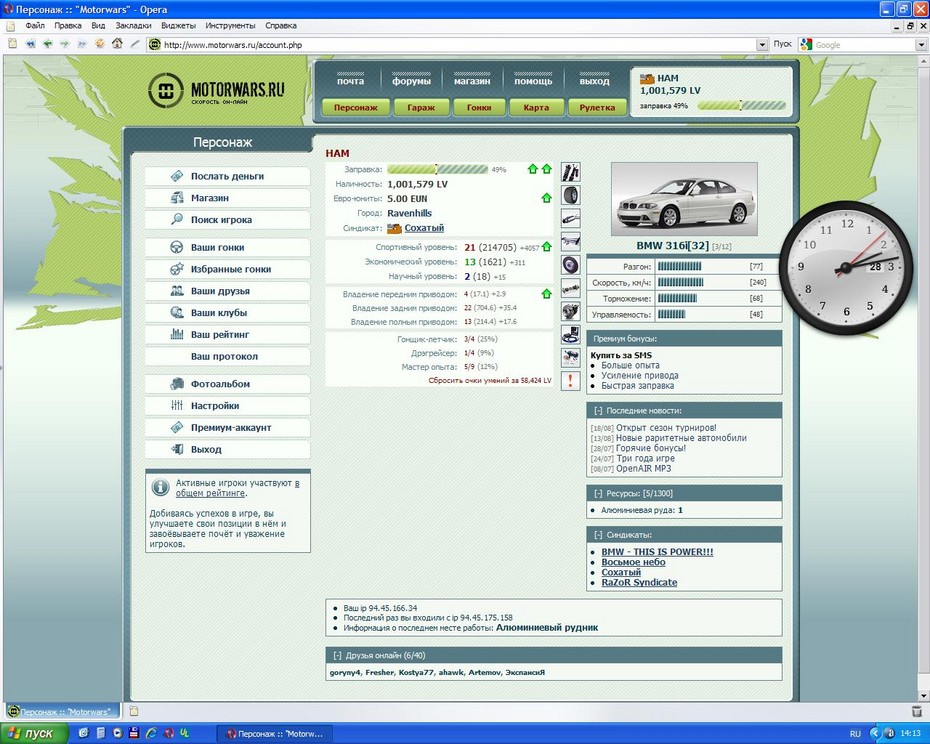Open Настройки in sidebar
The width and height of the screenshot is (930, 744).
pos(228,406)
